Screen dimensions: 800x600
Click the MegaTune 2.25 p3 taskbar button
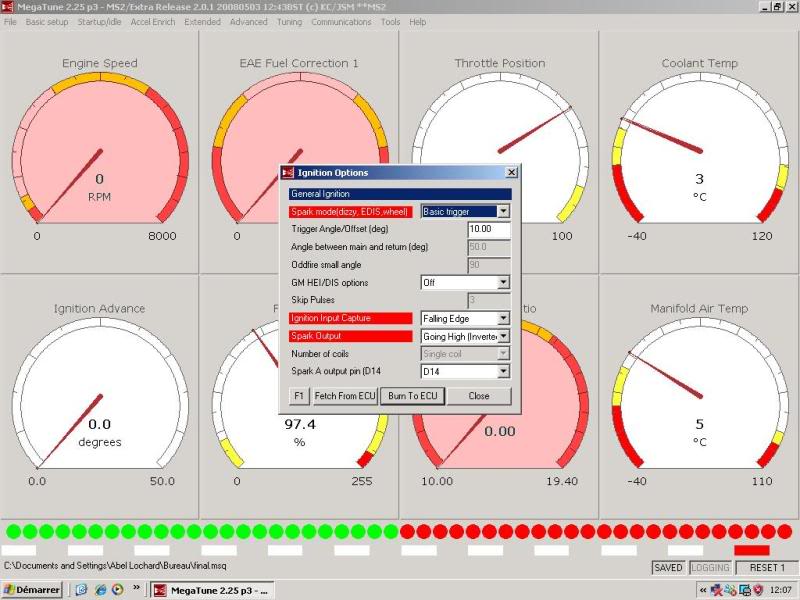click(x=212, y=590)
